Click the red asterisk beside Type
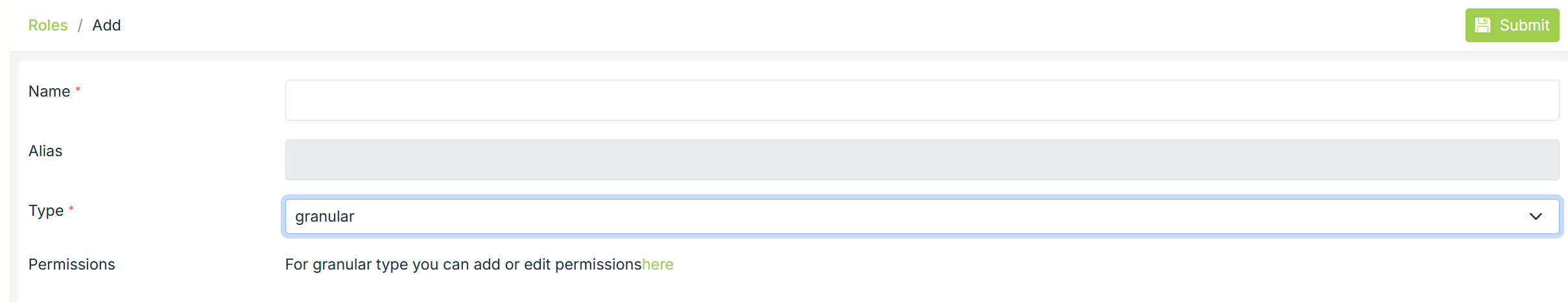Image resolution: width=1568 pixels, height=302 pixels. tap(71, 209)
